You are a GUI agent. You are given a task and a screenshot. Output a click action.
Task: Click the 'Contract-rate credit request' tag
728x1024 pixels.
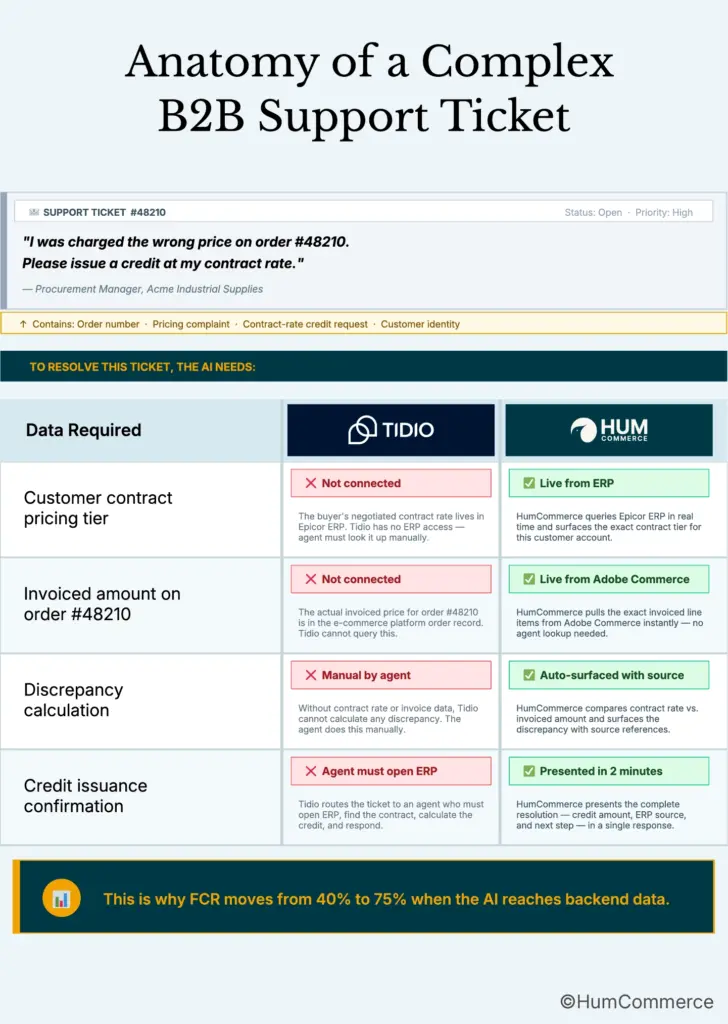(x=305, y=324)
